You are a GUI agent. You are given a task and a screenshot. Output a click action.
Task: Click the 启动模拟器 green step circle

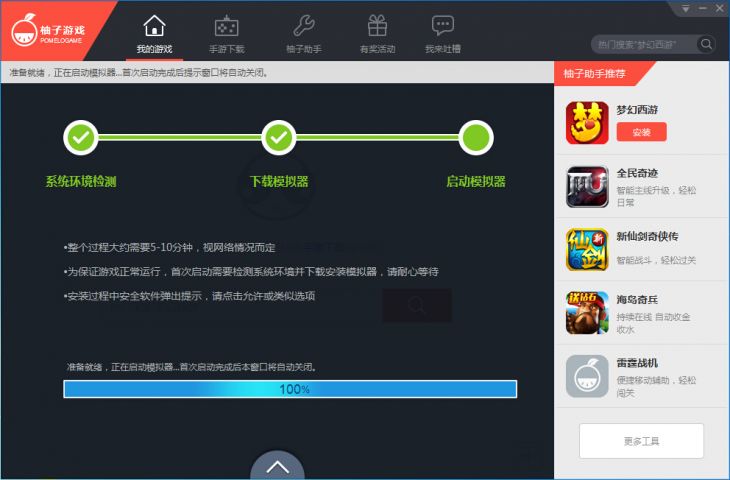pyautogui.click(x=476, y=137)
